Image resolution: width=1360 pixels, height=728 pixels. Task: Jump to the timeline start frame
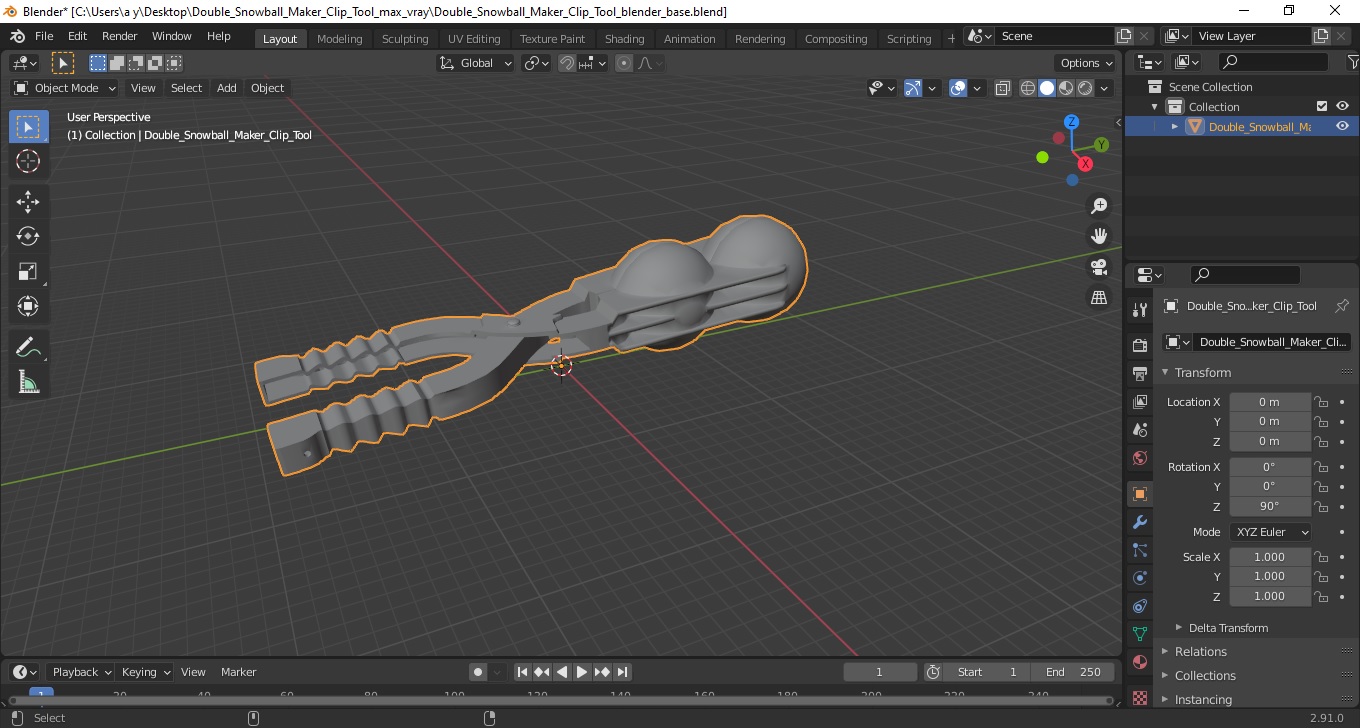tap(522, 672)
